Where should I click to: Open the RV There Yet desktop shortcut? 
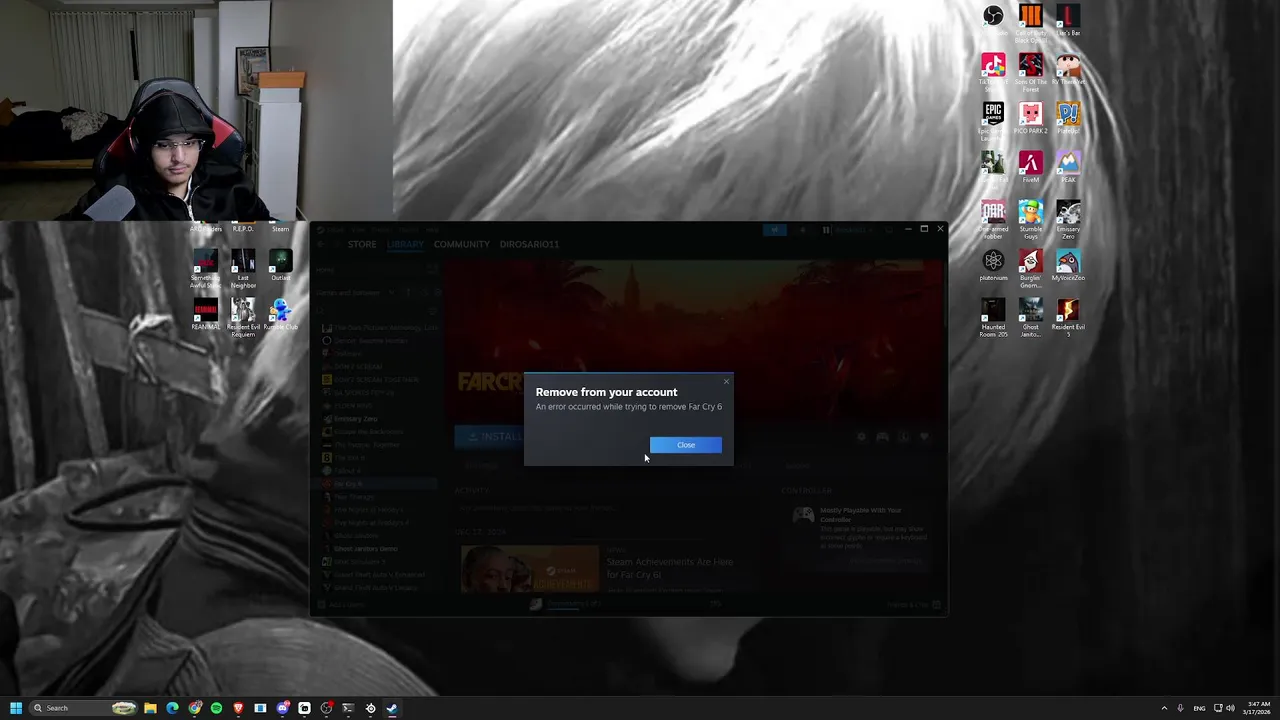point(1068,69)
